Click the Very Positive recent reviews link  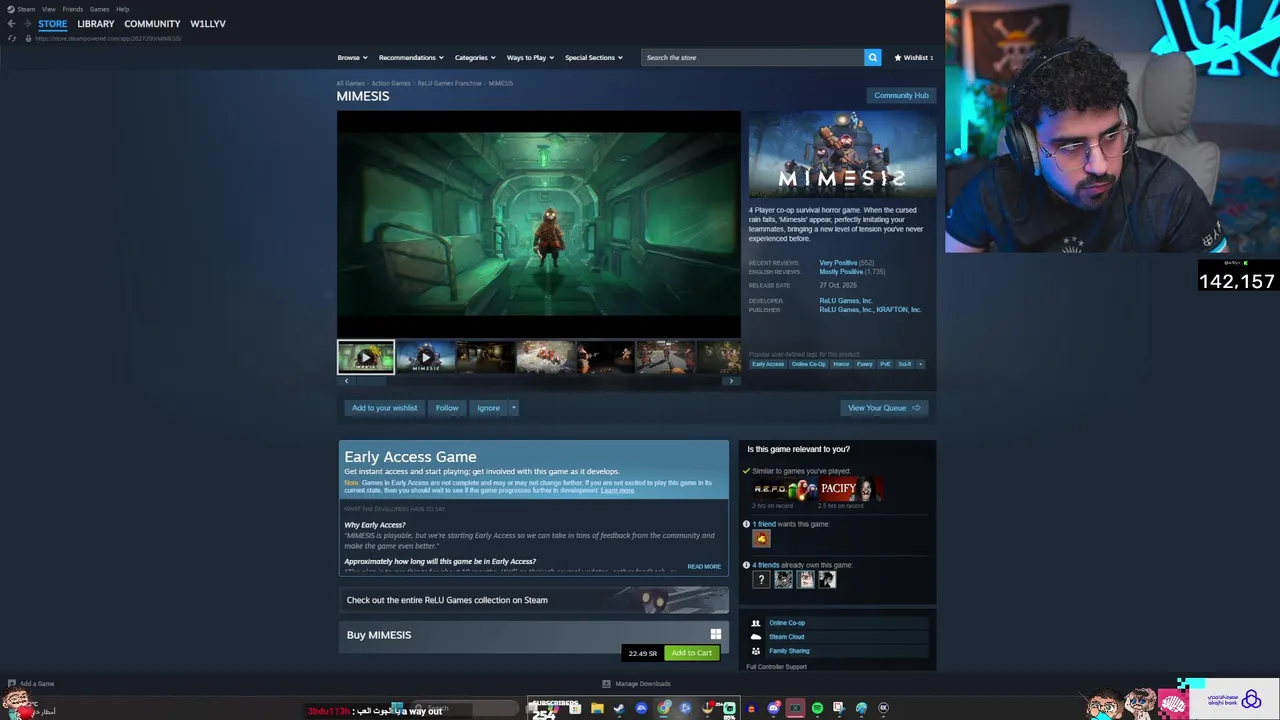tap(838, 263)
